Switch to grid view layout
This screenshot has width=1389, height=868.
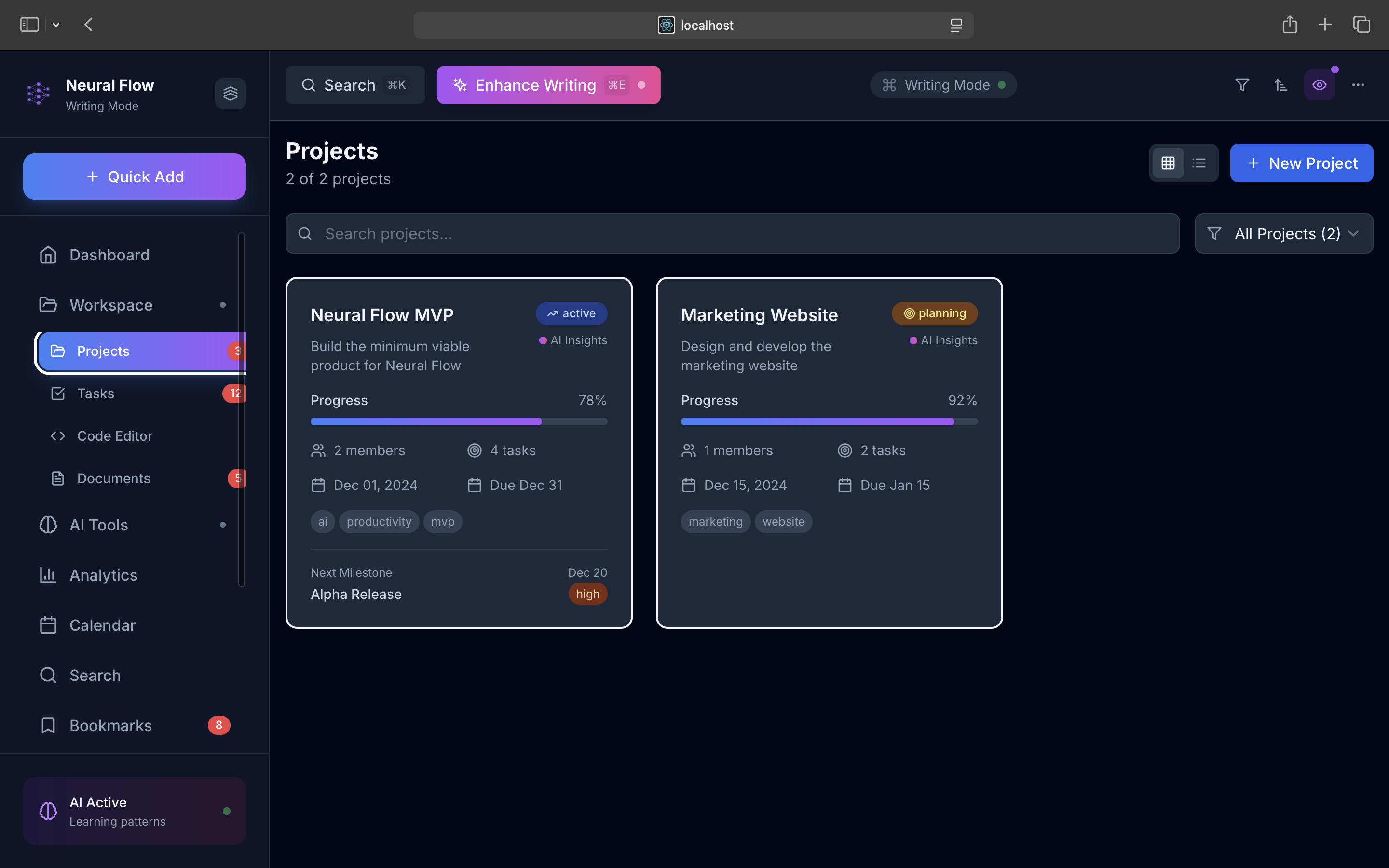click(x=1168, y=163)
